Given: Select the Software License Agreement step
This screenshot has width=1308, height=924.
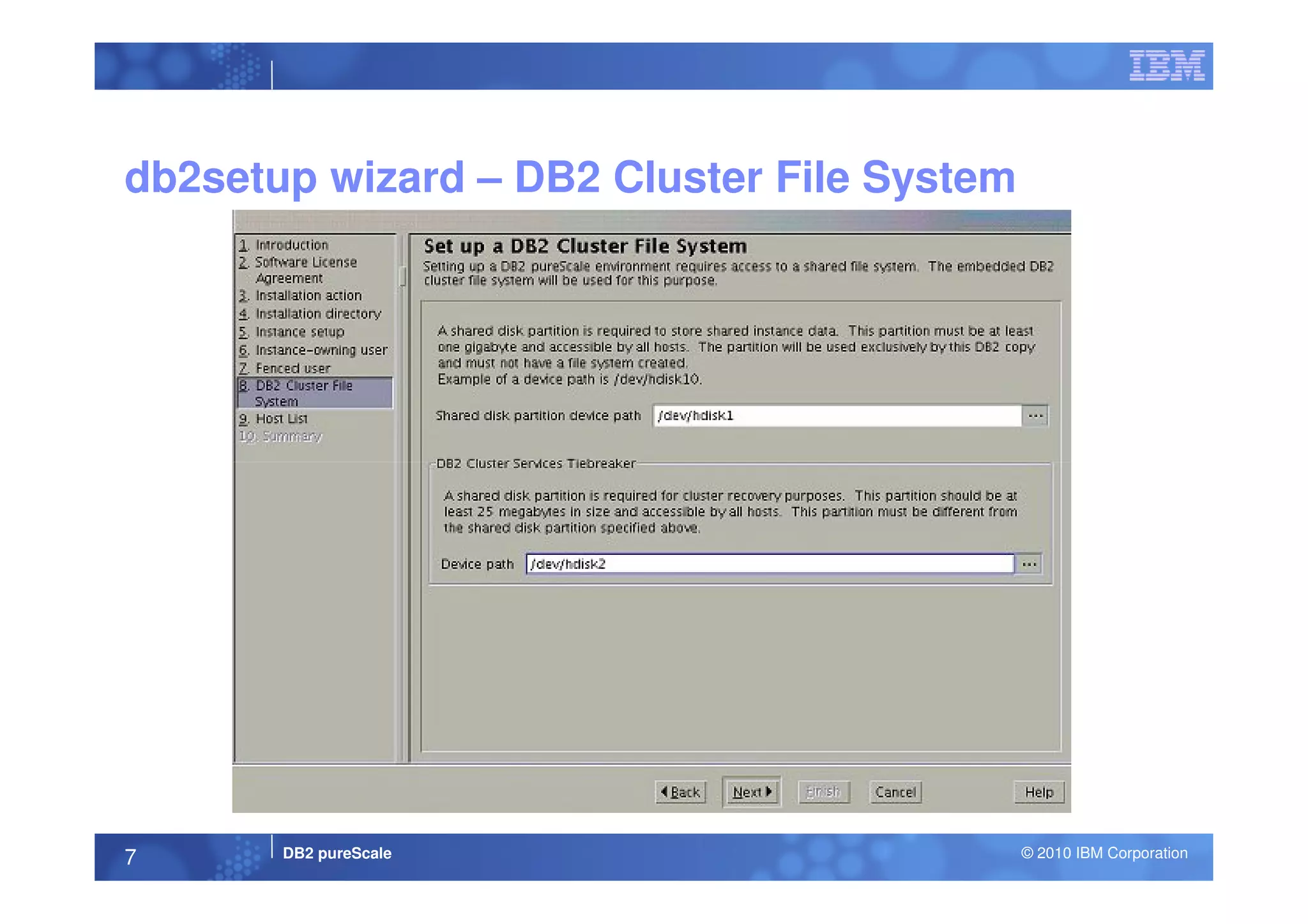Looking at the screenshot, I should [298, 270].
